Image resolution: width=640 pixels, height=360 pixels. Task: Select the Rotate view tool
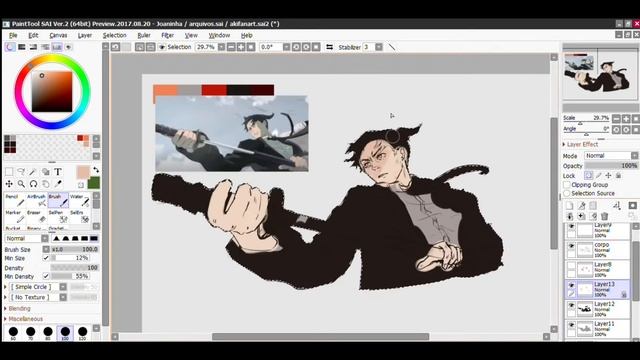[33, 184]
